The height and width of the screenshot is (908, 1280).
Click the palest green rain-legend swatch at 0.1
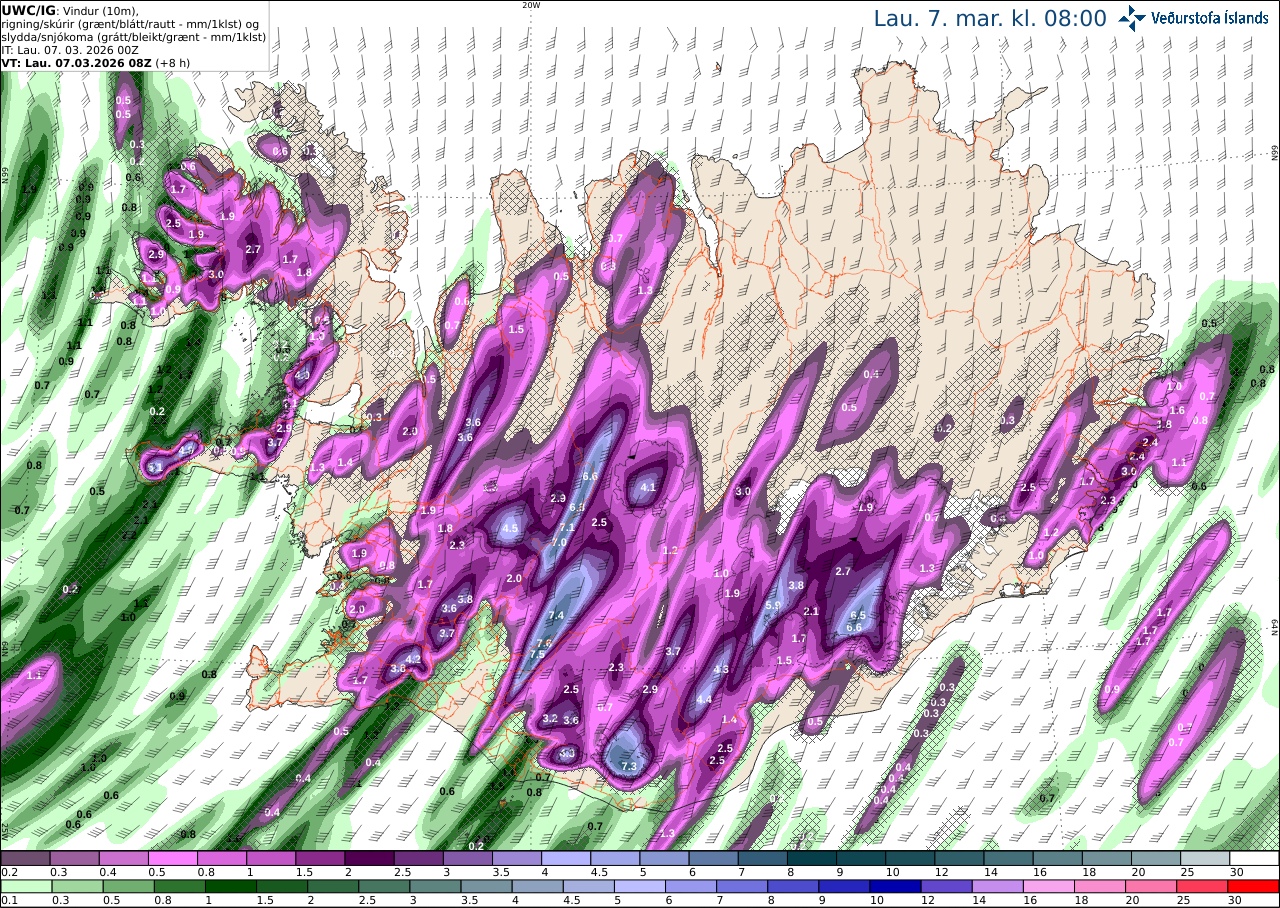[x=25, y=886]
